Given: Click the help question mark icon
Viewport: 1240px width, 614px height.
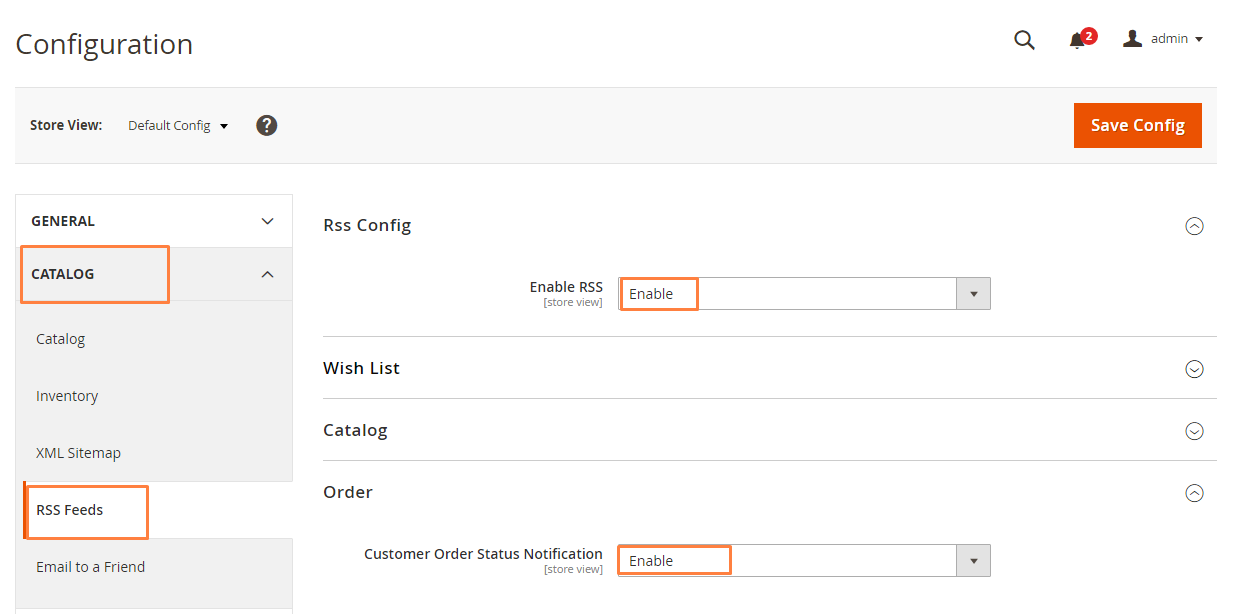Looking at the screenshot, I should pyautogui.click(x=266, y=125).
